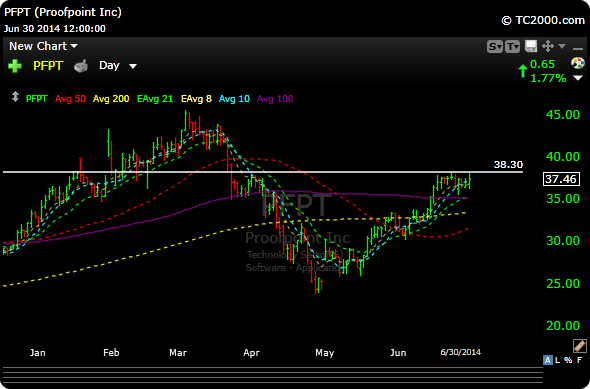Toggle logarithmic scale L button
Image resolution: width=590 pixels, height=389 pixels.
pos(558,360)
